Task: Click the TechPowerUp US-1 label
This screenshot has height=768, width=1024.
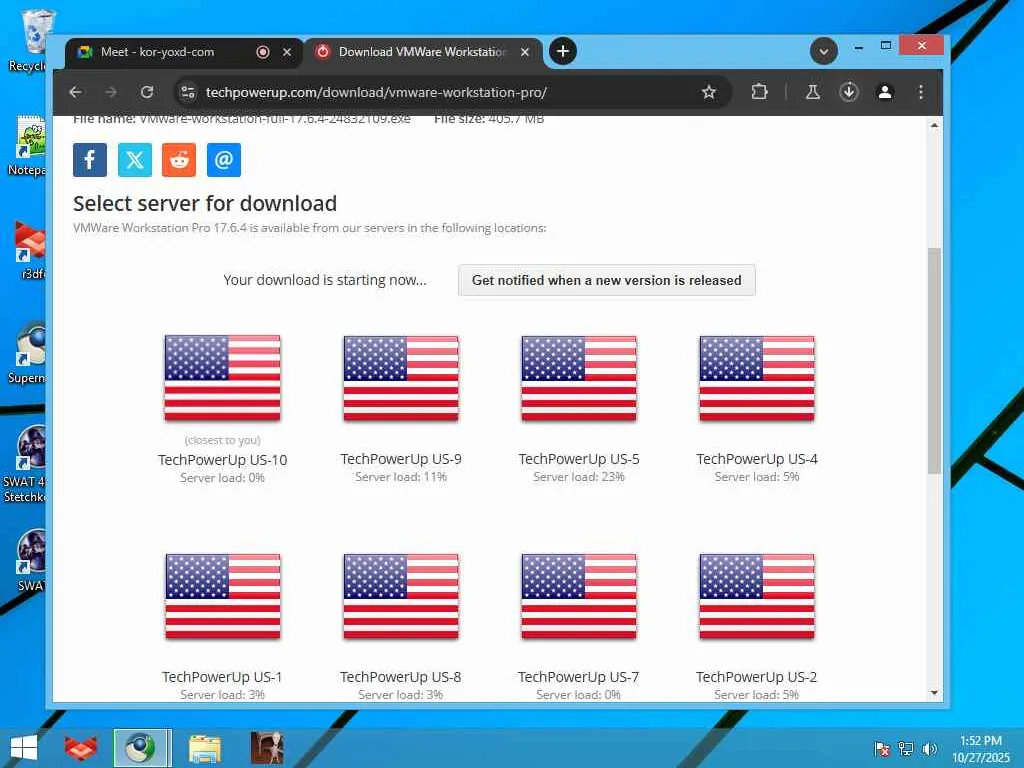Action: coord(223,677)
